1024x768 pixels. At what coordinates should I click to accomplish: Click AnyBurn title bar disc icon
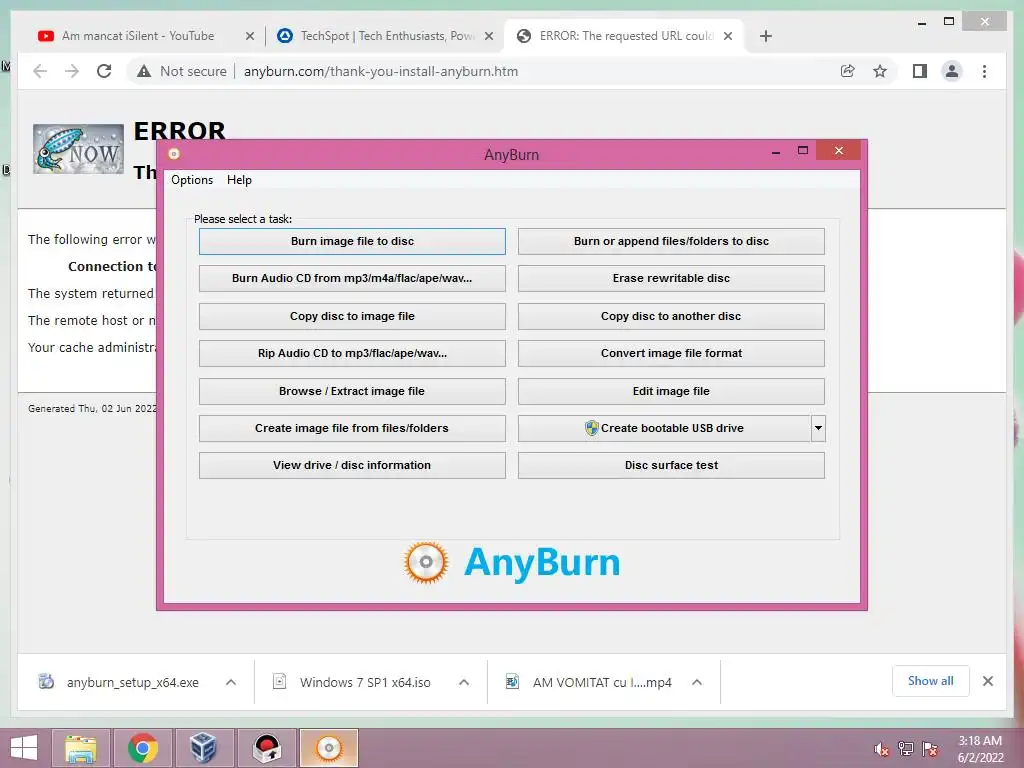(174, 154)
